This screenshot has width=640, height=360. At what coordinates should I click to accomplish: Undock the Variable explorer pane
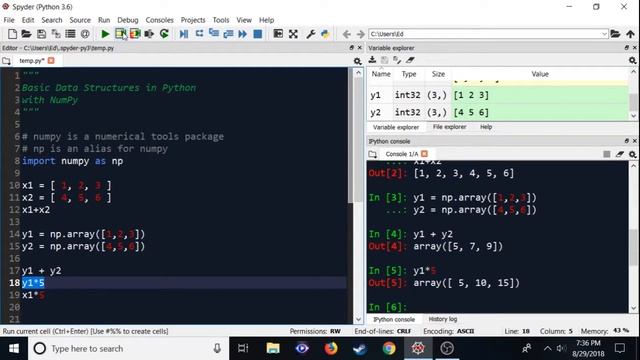point(627,48)
